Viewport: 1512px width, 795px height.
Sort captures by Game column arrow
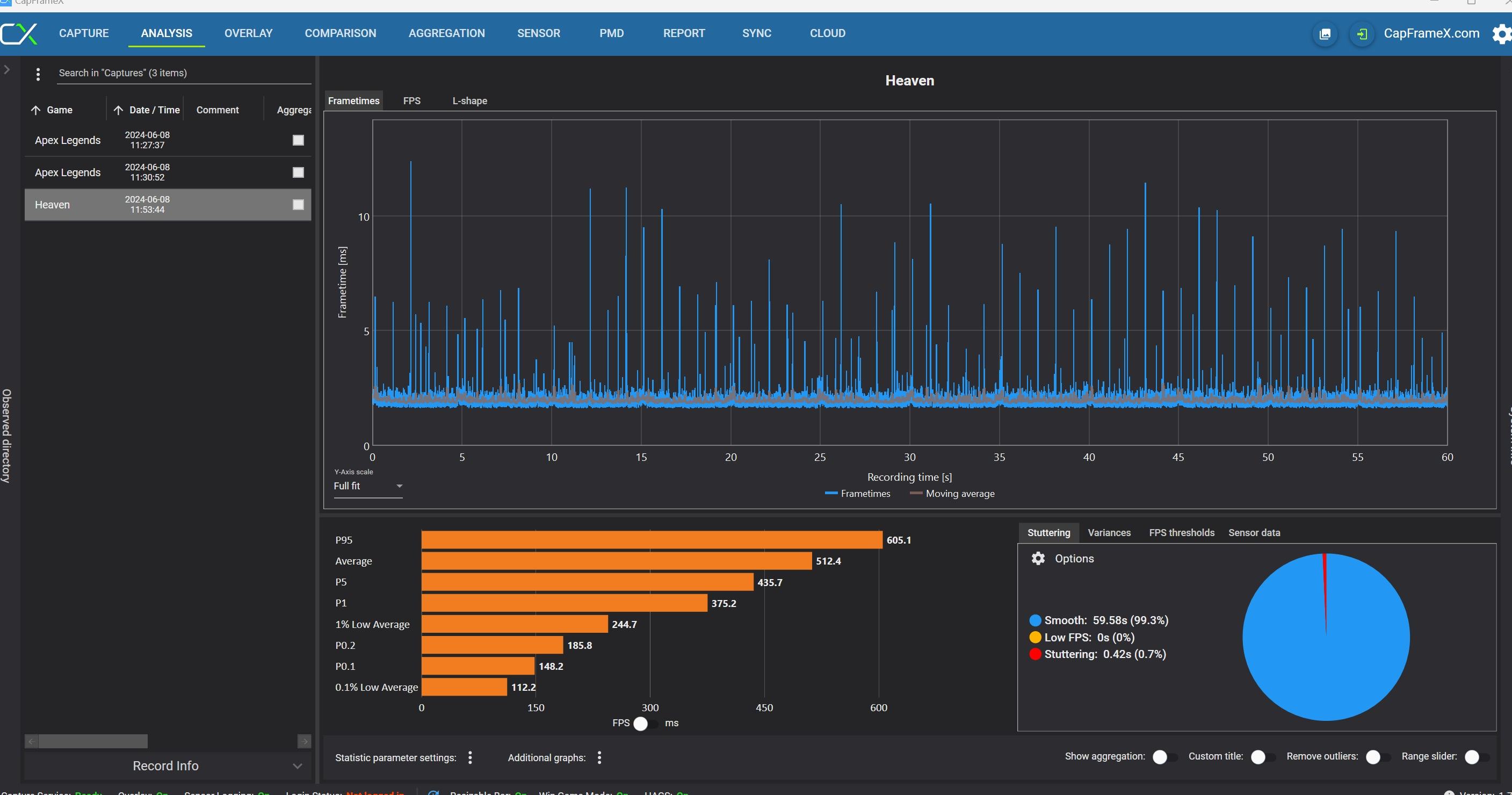[x=36, y=110]
